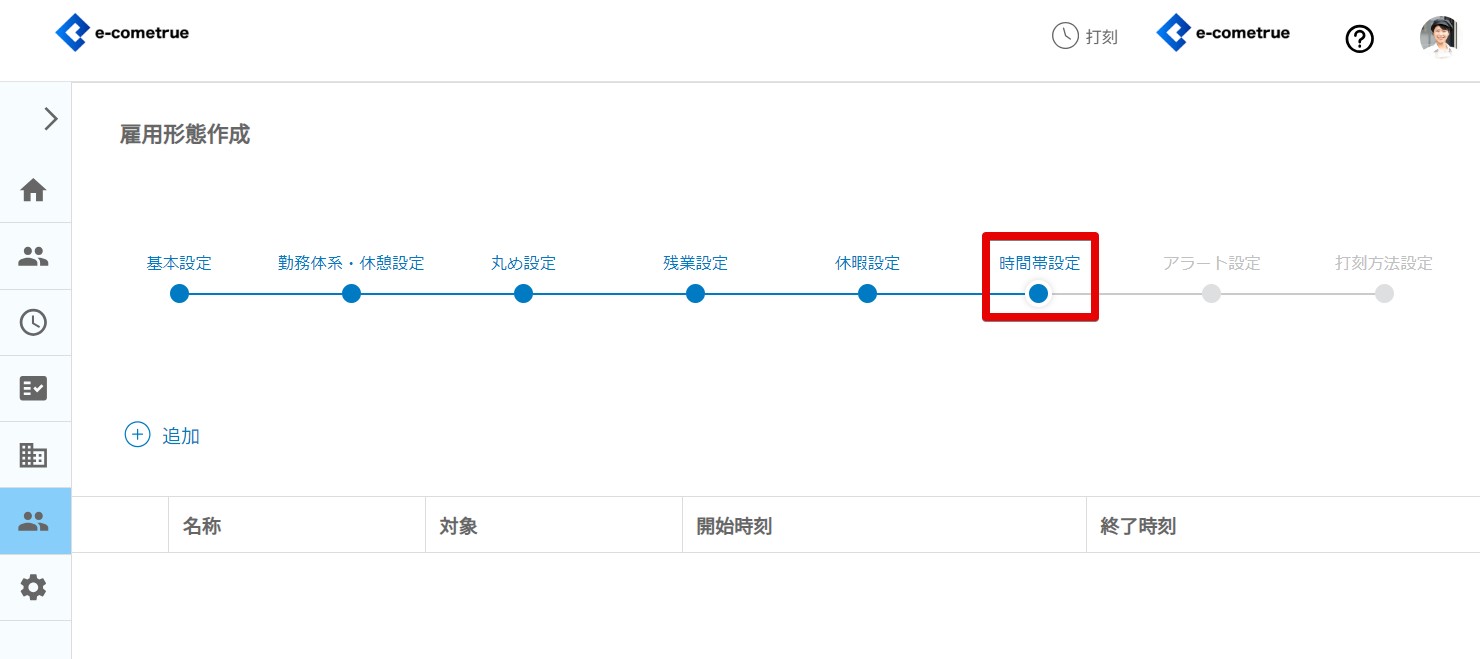Open the checklist icon in sidebar
The width and height of the screenshot is (1480, 659).
click(34, 388)
